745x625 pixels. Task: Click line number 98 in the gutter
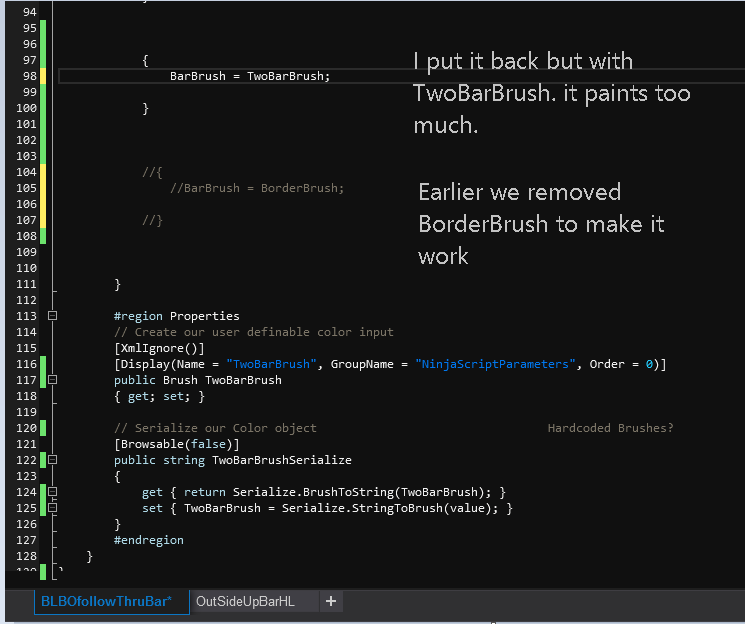click(27, 76)
